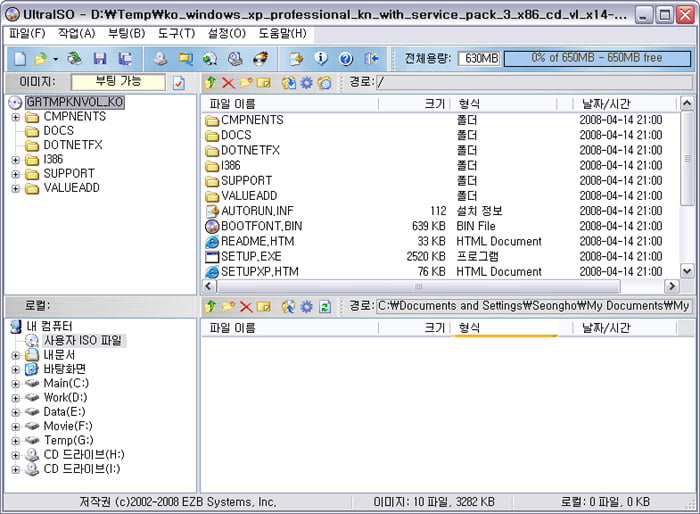
Task: Select SETUP.EXE in the file list
Action: 251,257
